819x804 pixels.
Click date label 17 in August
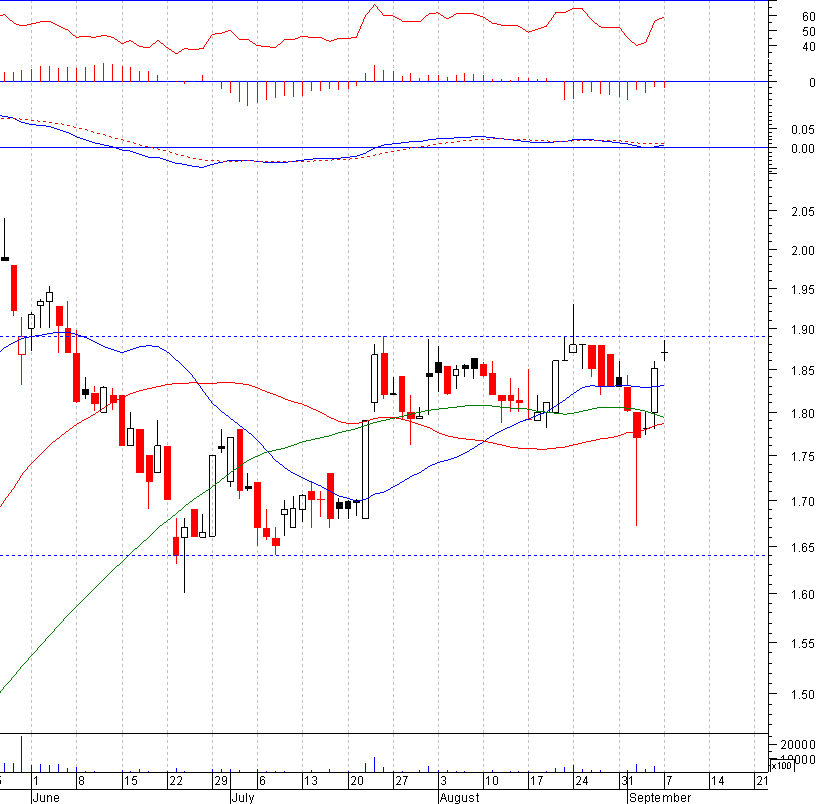[536, 781]
